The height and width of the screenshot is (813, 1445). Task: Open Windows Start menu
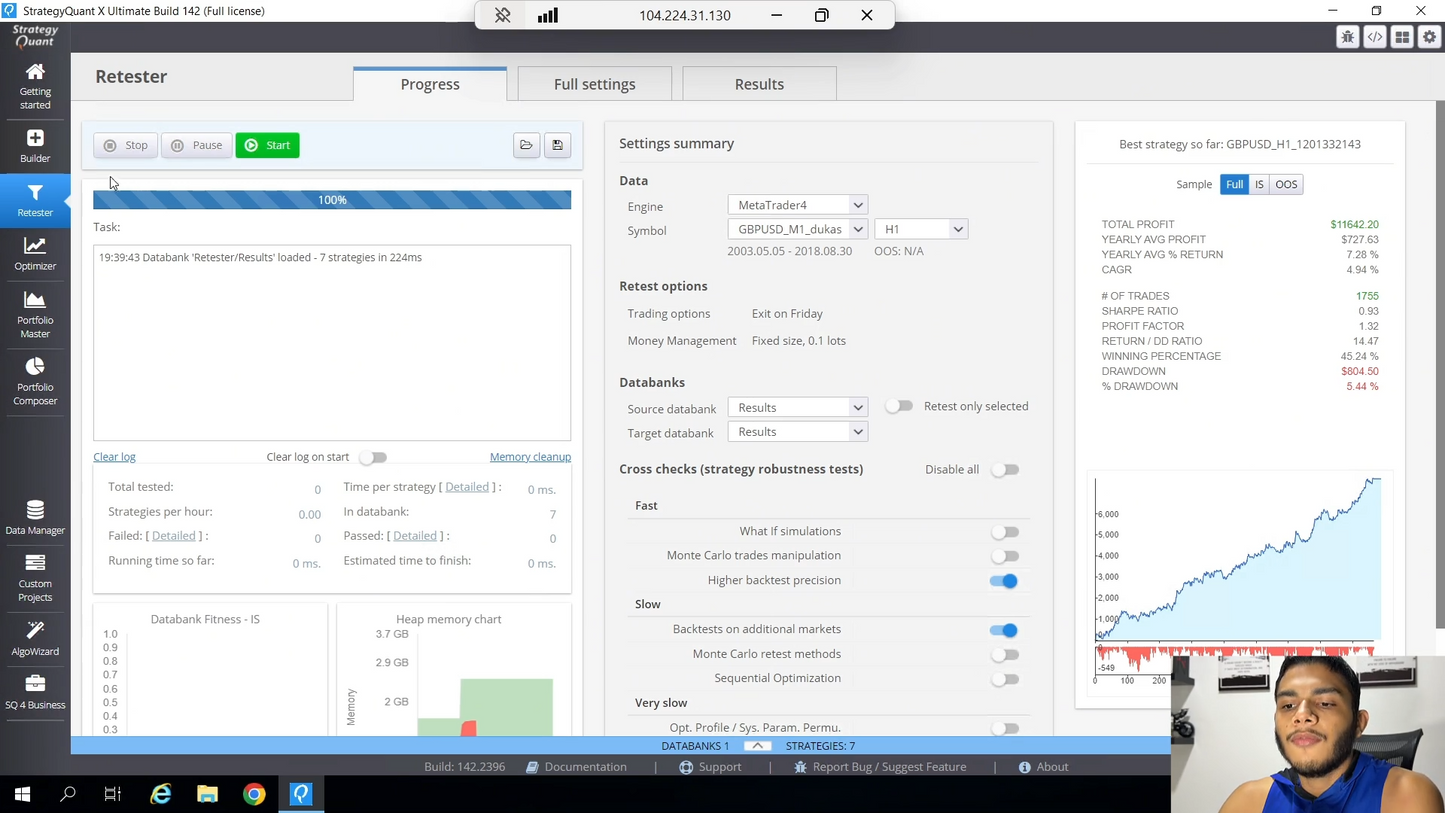22,794
